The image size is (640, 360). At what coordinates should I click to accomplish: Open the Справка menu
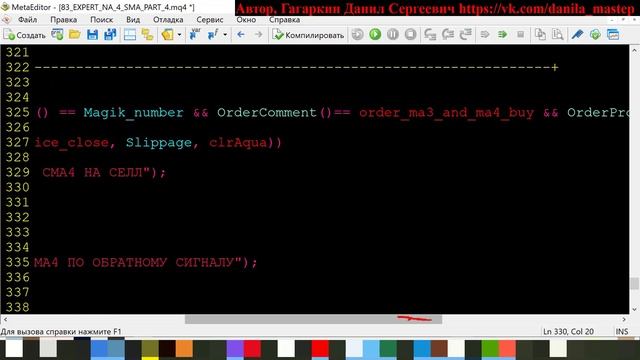click(284, 20)
